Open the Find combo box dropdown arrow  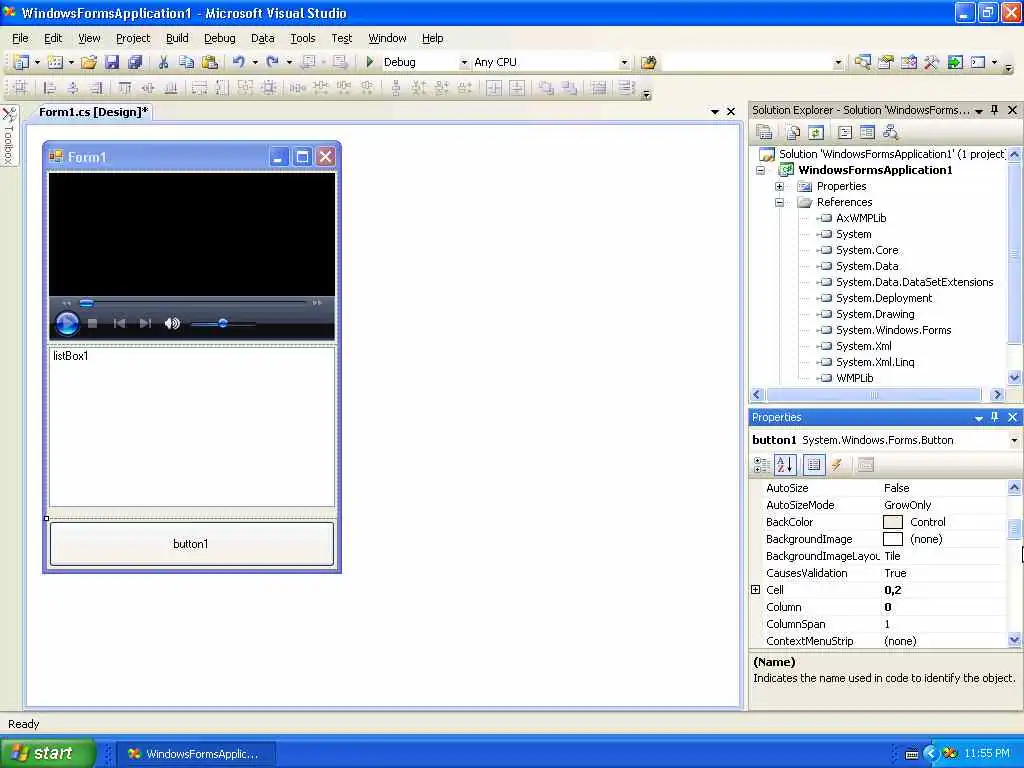[x=839, y=63]
